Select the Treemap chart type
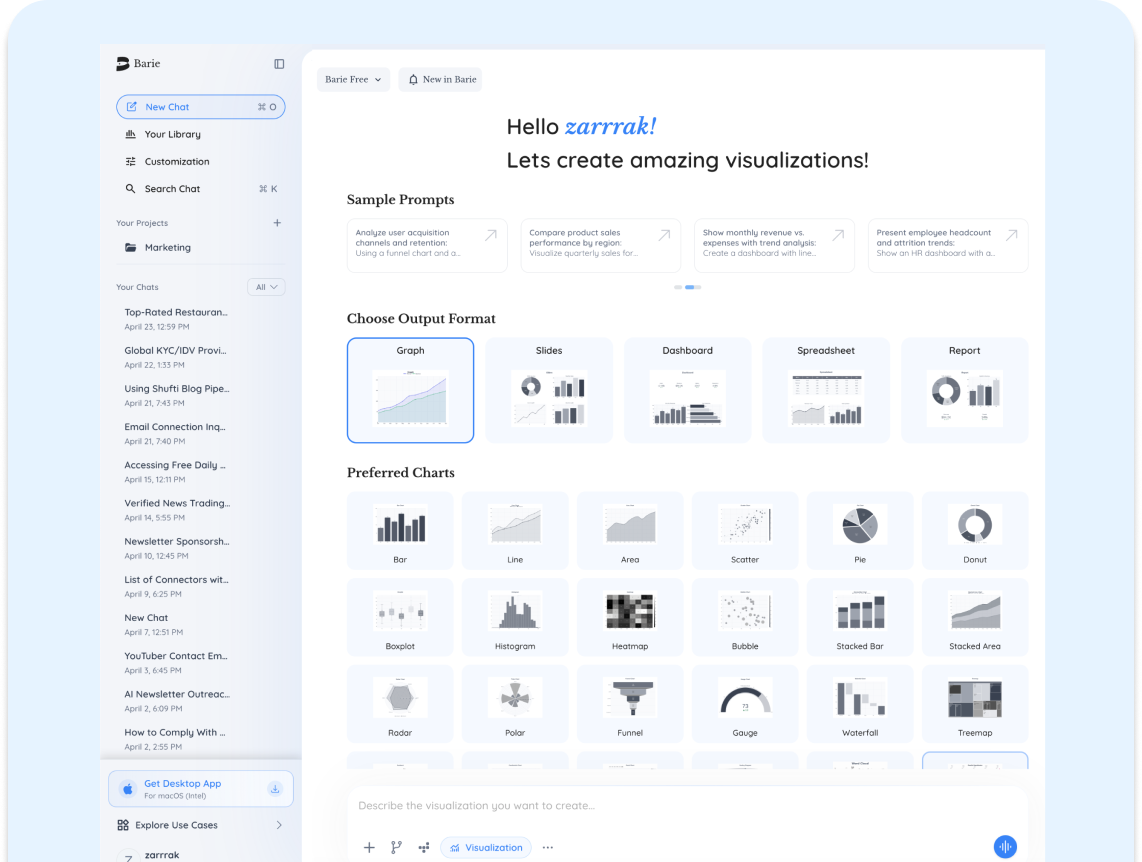Image resolution: width=1142 pixels, height=862 pixels. coord(975,703)
